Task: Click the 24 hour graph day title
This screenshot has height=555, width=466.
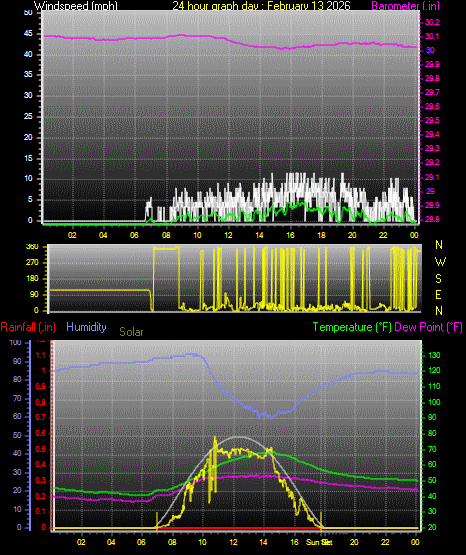Action: [261, 6]
